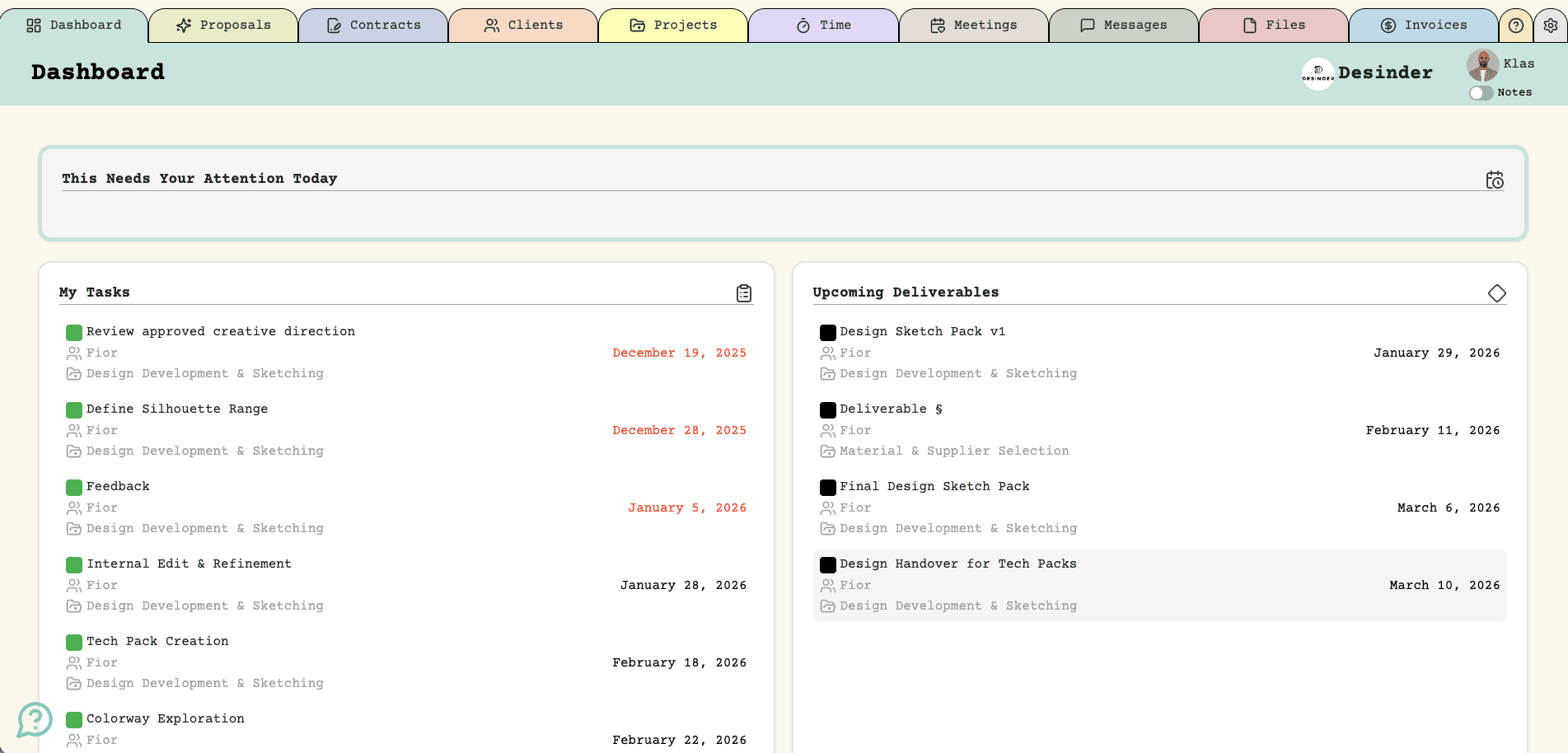Image resolution: width=1568 pixels, height=753 pixels.
Task: Switch to the Proposals tab
Action: (223, 25)
